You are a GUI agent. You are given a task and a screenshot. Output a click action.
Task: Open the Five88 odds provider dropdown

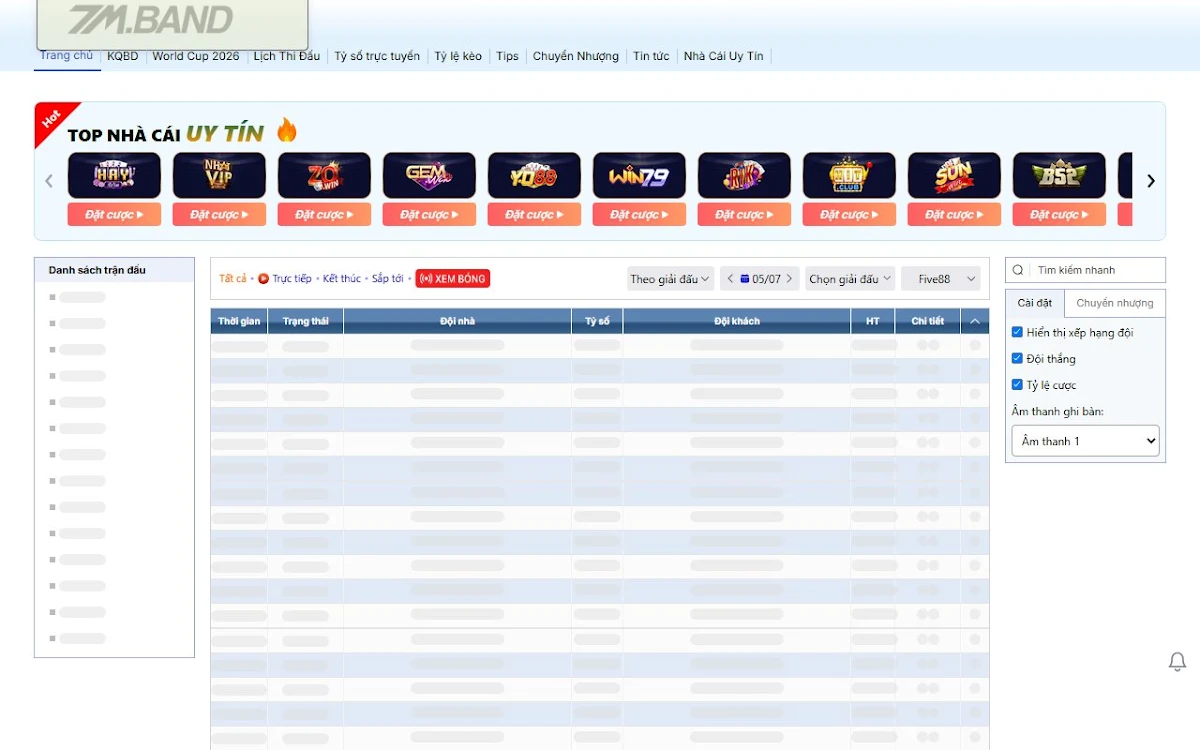(940, 279)
